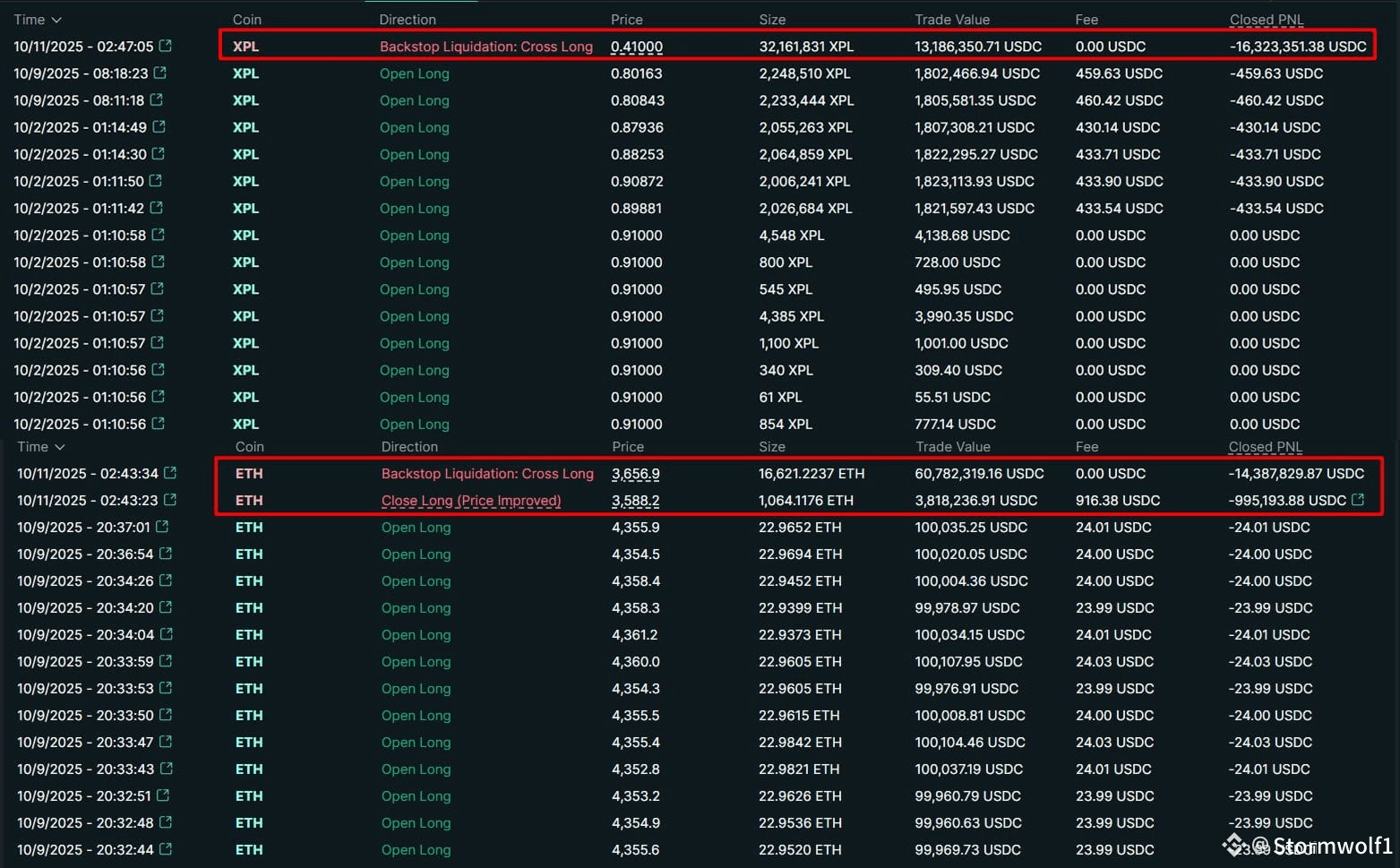Select trade value 100,107.95 USDC cell

[x=968, y=662]
